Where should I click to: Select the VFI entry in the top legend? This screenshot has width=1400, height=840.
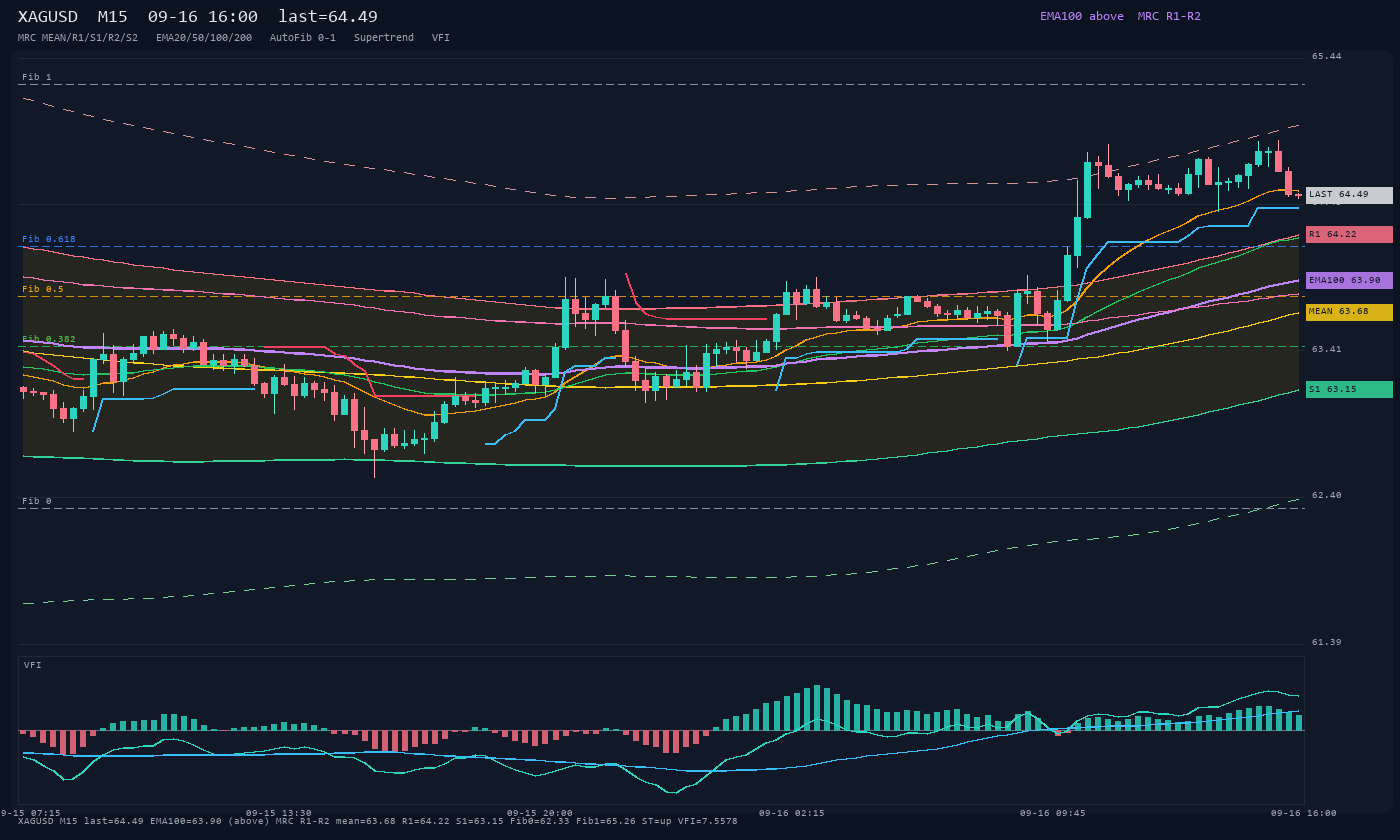(x=441, y=38)
